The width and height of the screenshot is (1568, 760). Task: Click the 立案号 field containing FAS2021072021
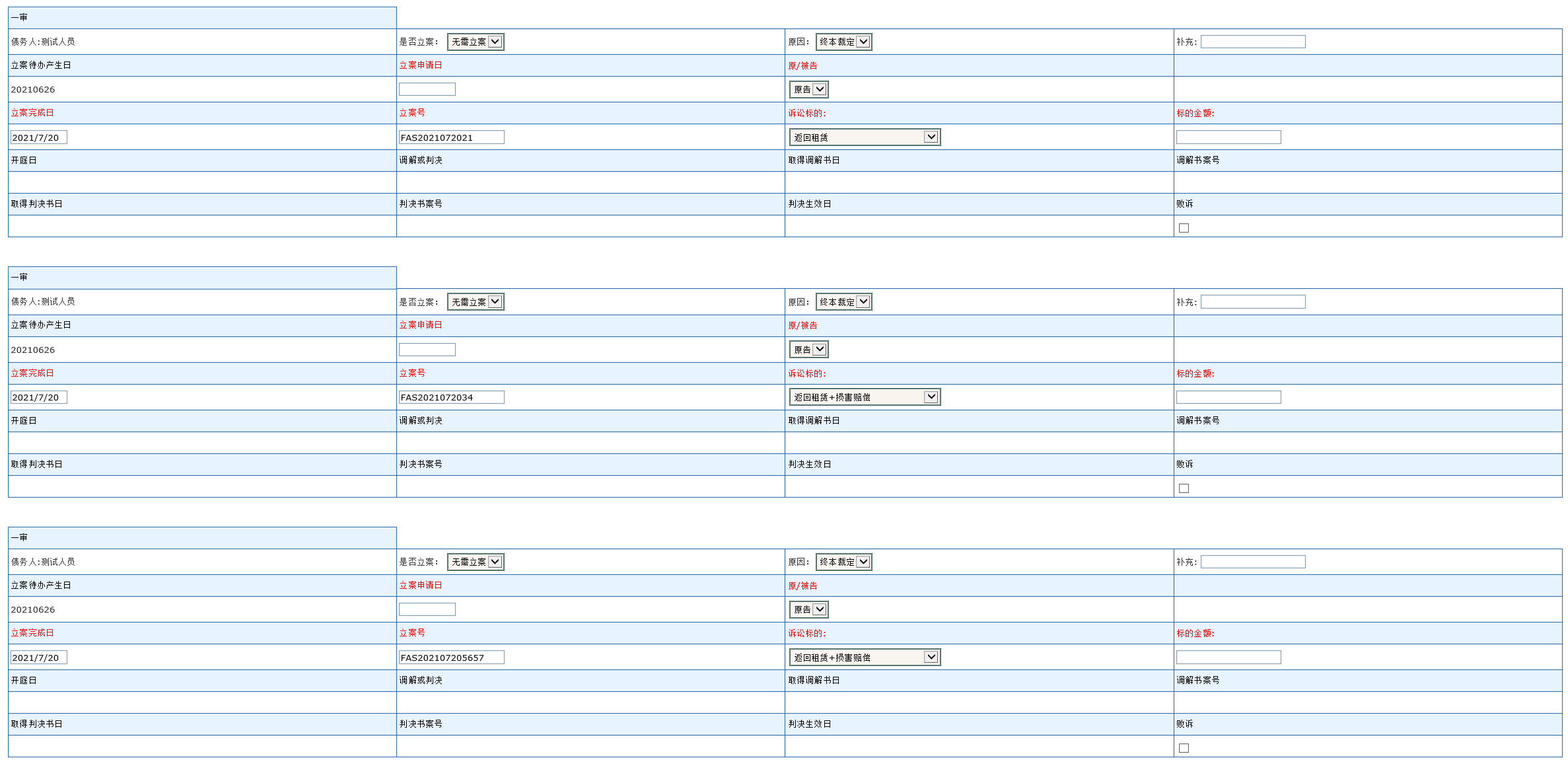pyautogui.click(x=451, y=137)
